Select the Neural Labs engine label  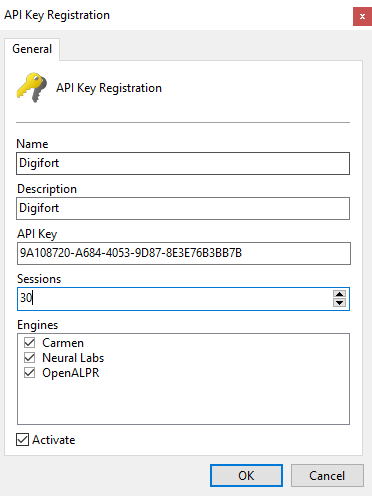[73, 358]
